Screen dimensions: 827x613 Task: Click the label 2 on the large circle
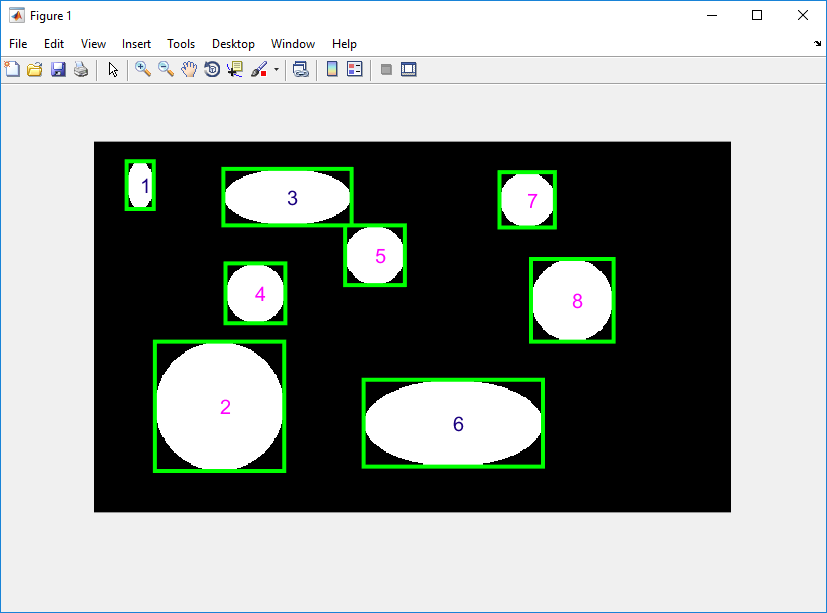pyautogui.click(x=225, y=407)
